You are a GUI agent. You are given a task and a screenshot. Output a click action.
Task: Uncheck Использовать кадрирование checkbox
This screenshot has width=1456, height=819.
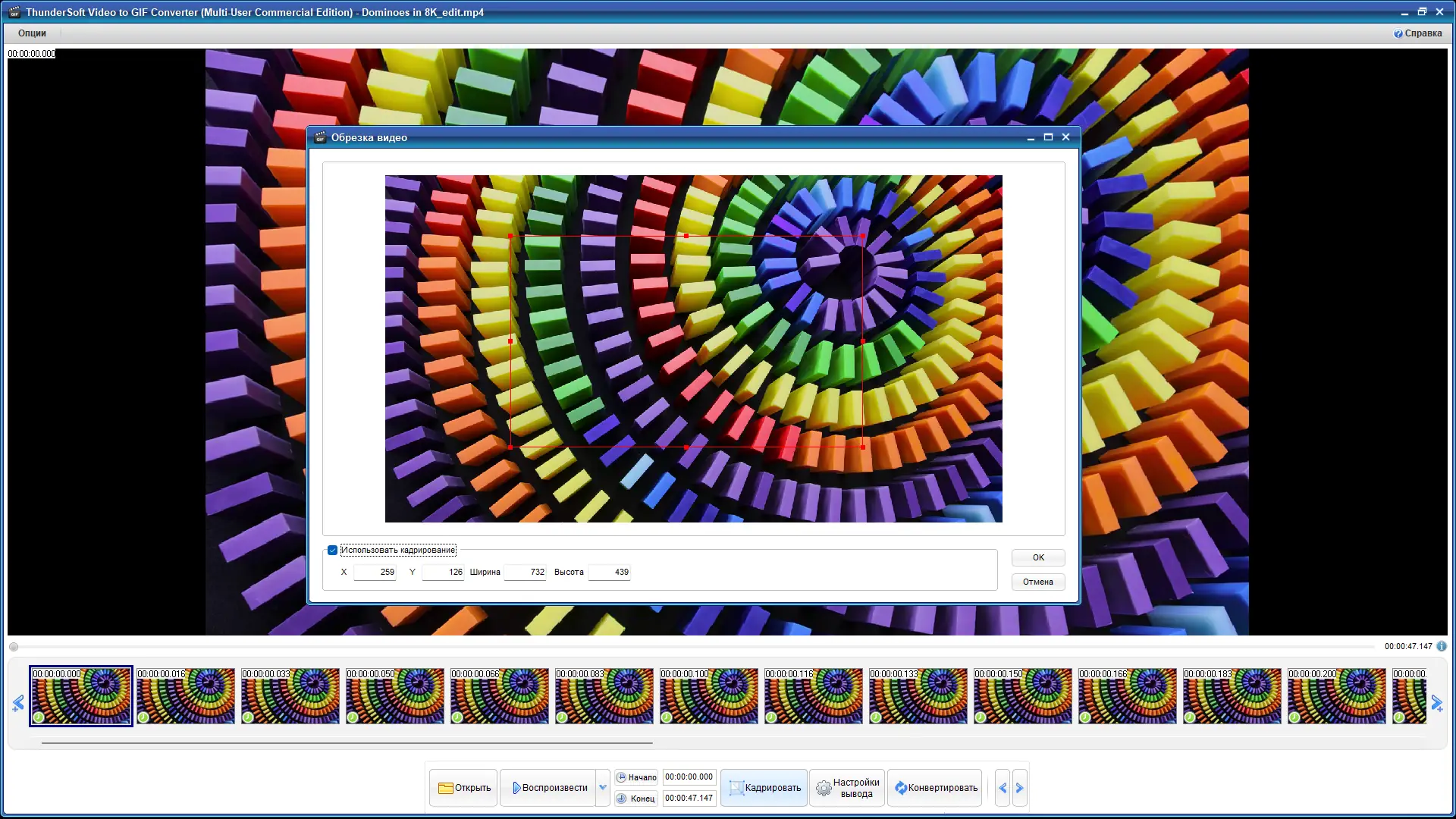[x=332, y=550]
